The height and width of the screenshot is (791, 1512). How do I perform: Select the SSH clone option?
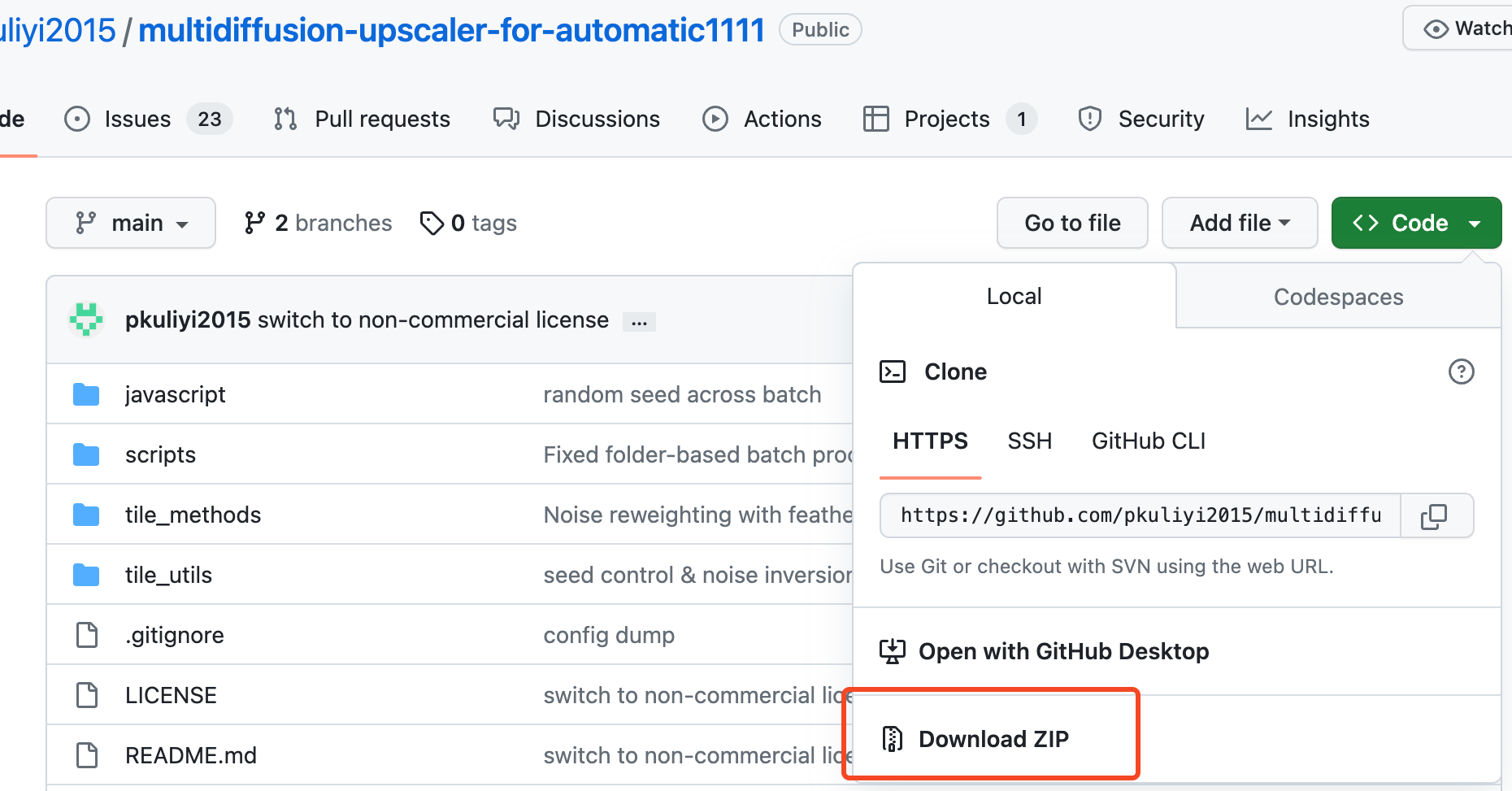(x=1029, y=441)
